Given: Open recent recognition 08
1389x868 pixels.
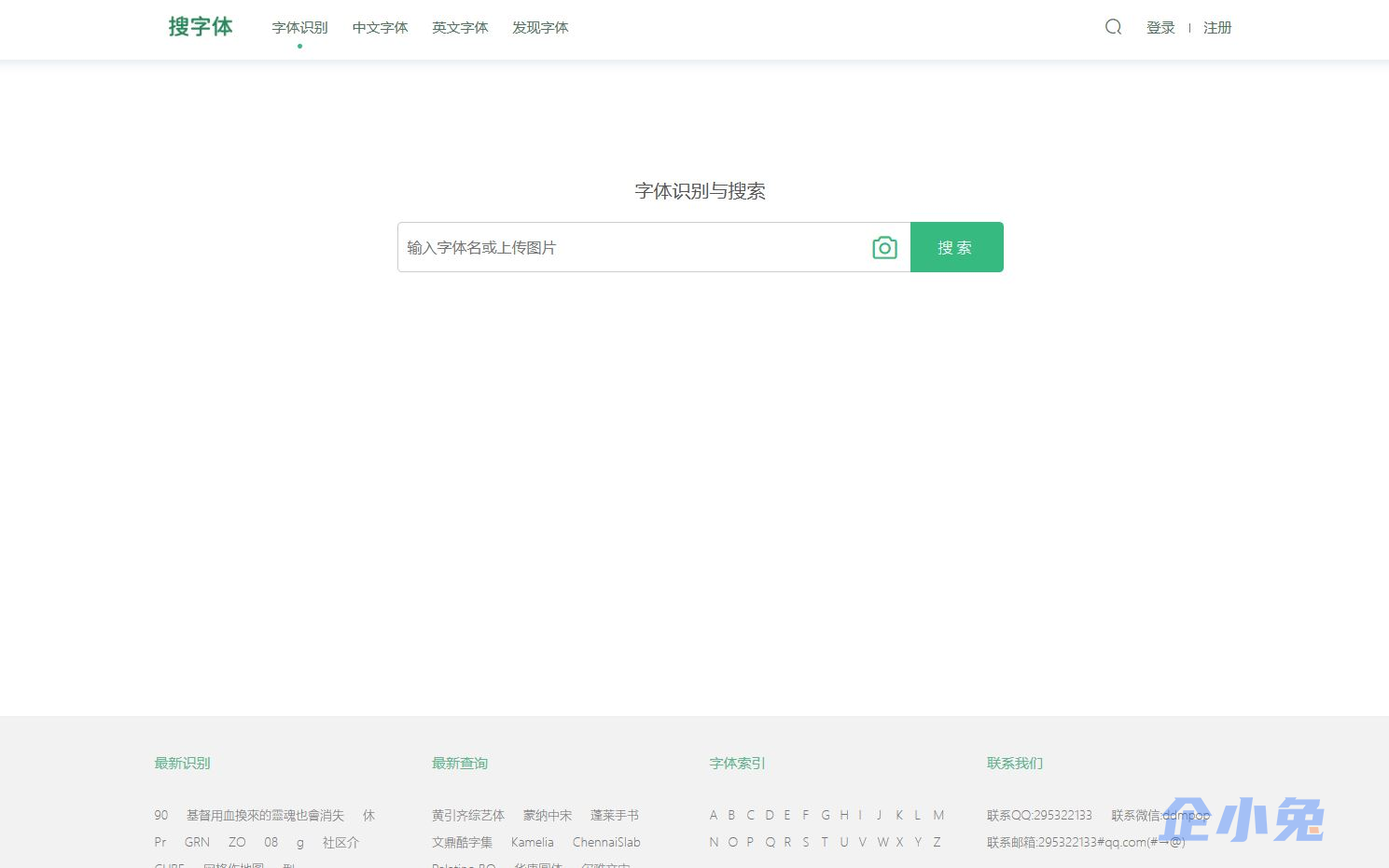Looking at the screenshot, I should pos(271,843).
